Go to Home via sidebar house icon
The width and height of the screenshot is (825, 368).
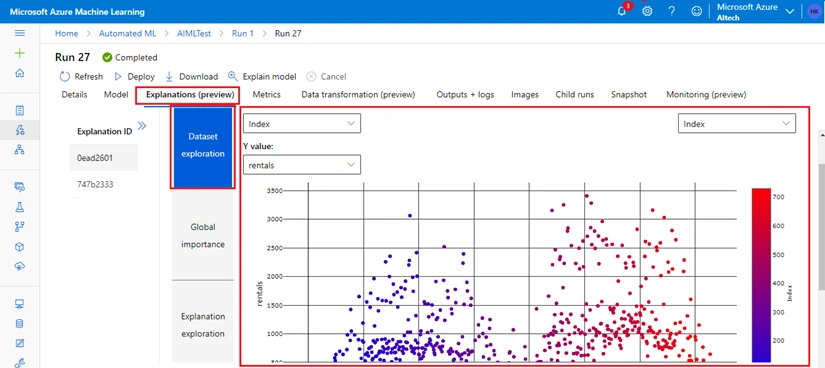click(x=20, y=73)
